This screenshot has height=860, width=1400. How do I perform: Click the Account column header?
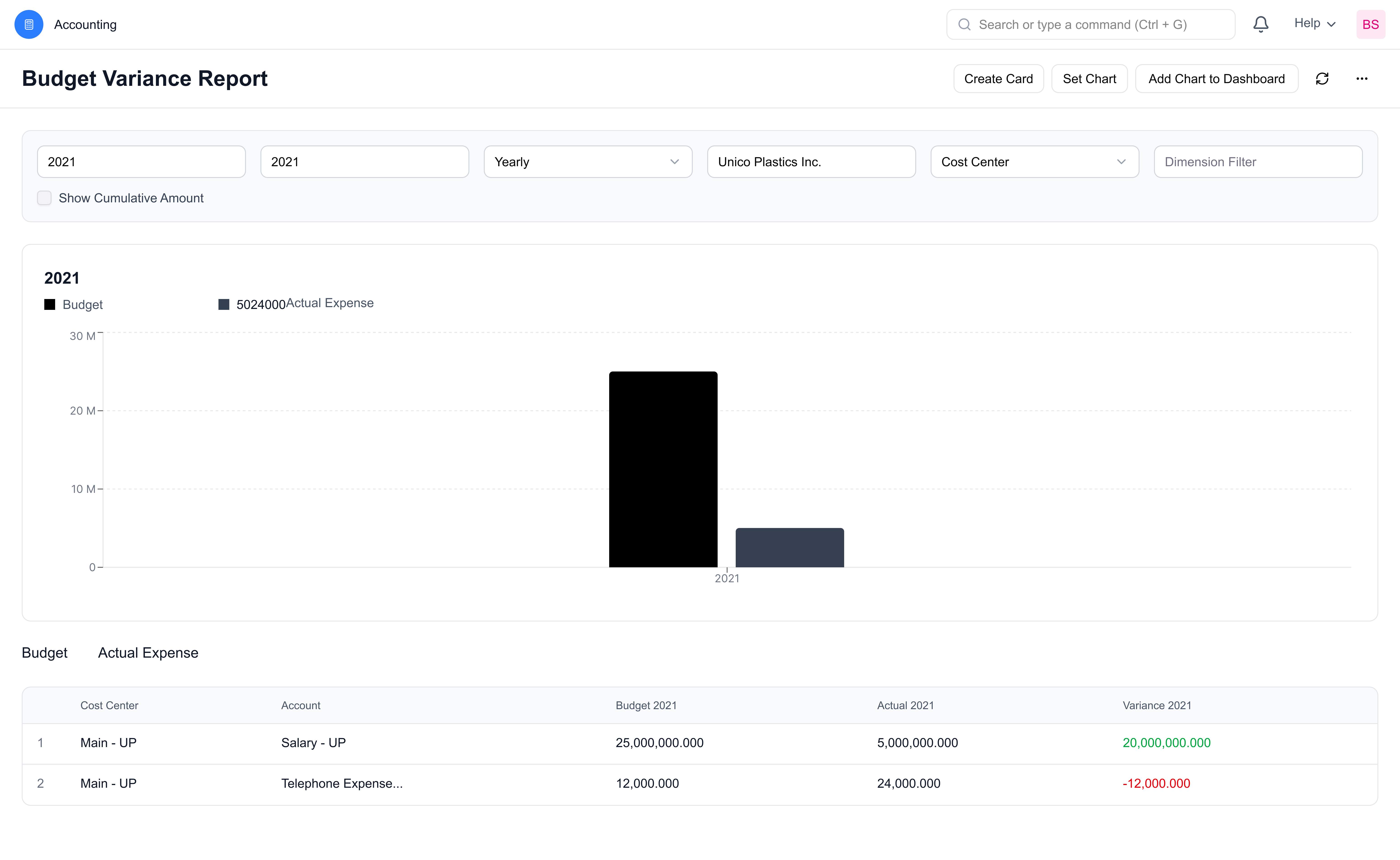point(301,705)
